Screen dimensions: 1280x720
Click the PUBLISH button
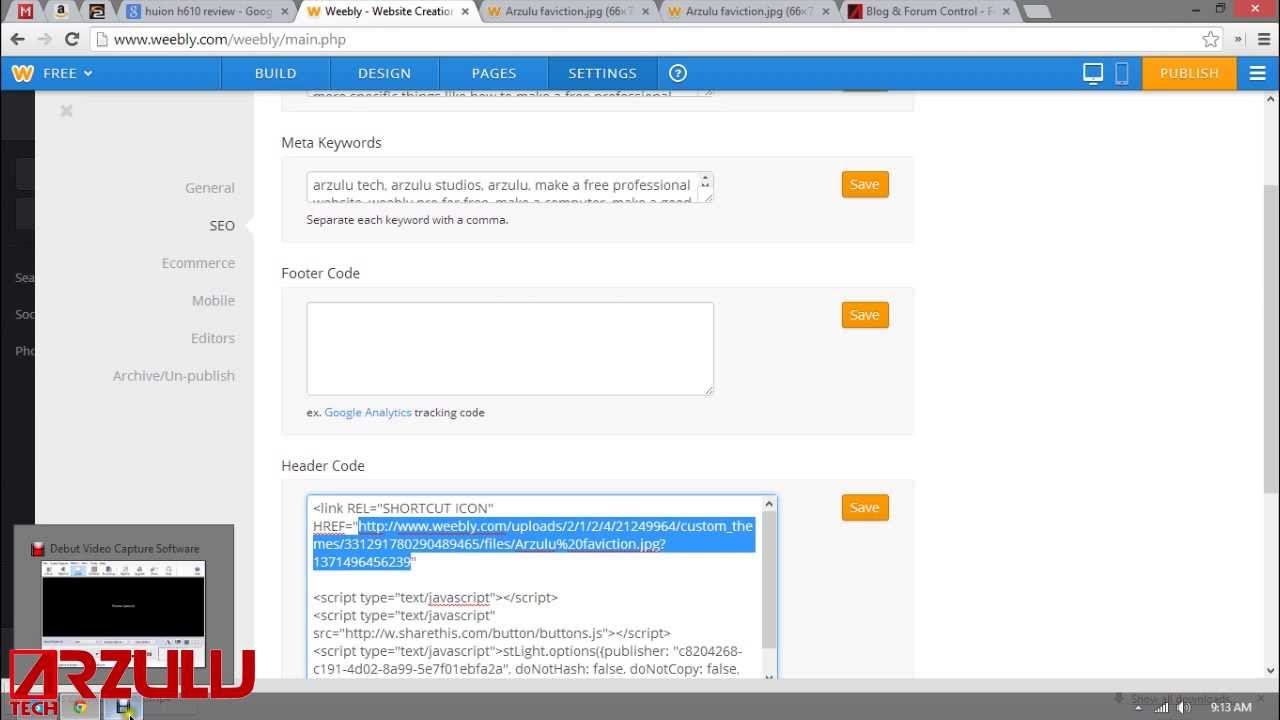click(x=1188, y=72)
